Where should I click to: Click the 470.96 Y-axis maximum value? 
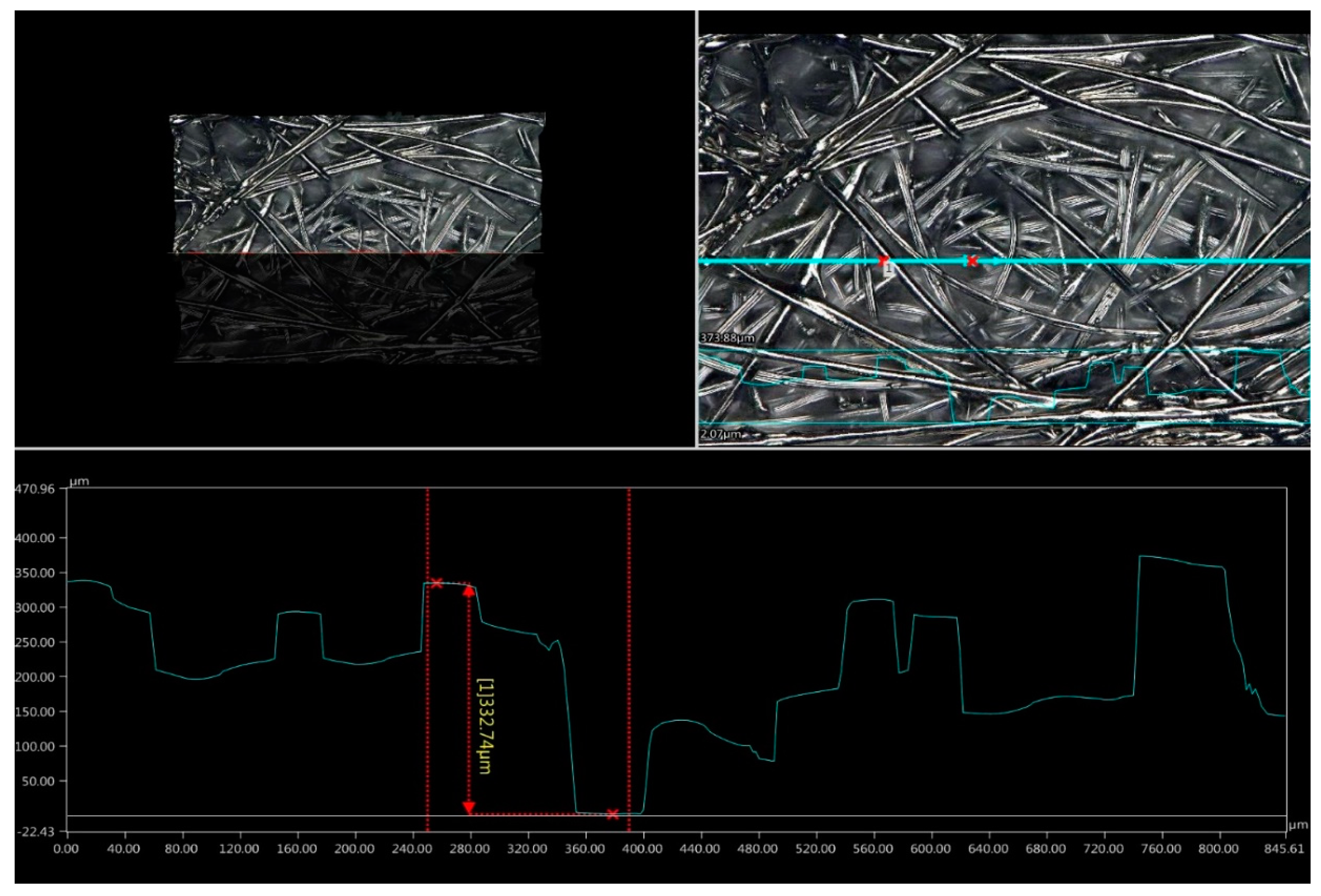pos(35,489)
